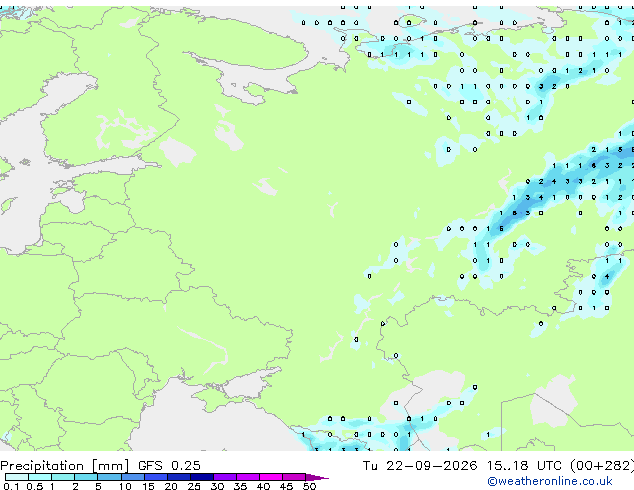Click the (00+282) forecast offset label

pyautogui.click(x=602, y=466)
